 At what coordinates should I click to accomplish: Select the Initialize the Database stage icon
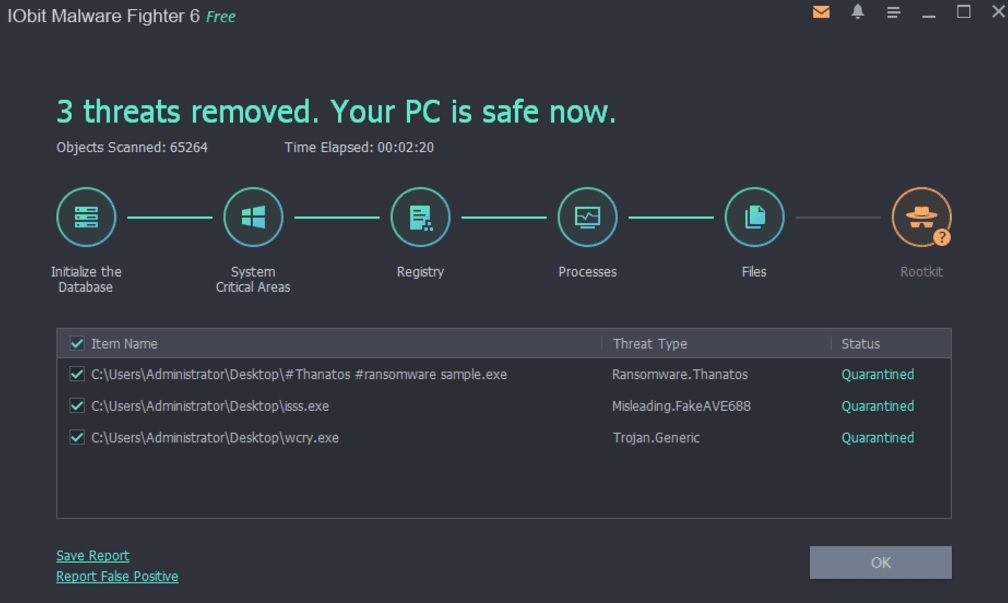86,217
